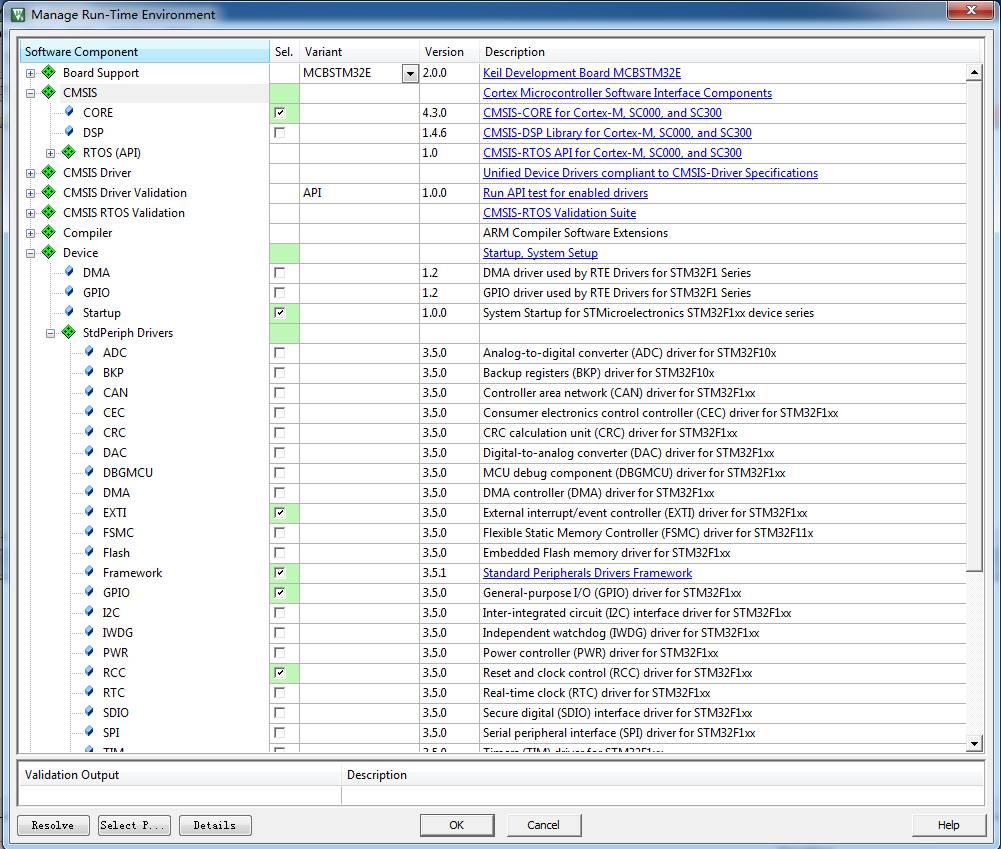Click the green diamond icon beside CMSIS Driver Validation
This screenshot has height=849, width=1001.
[x=49, y=192]
